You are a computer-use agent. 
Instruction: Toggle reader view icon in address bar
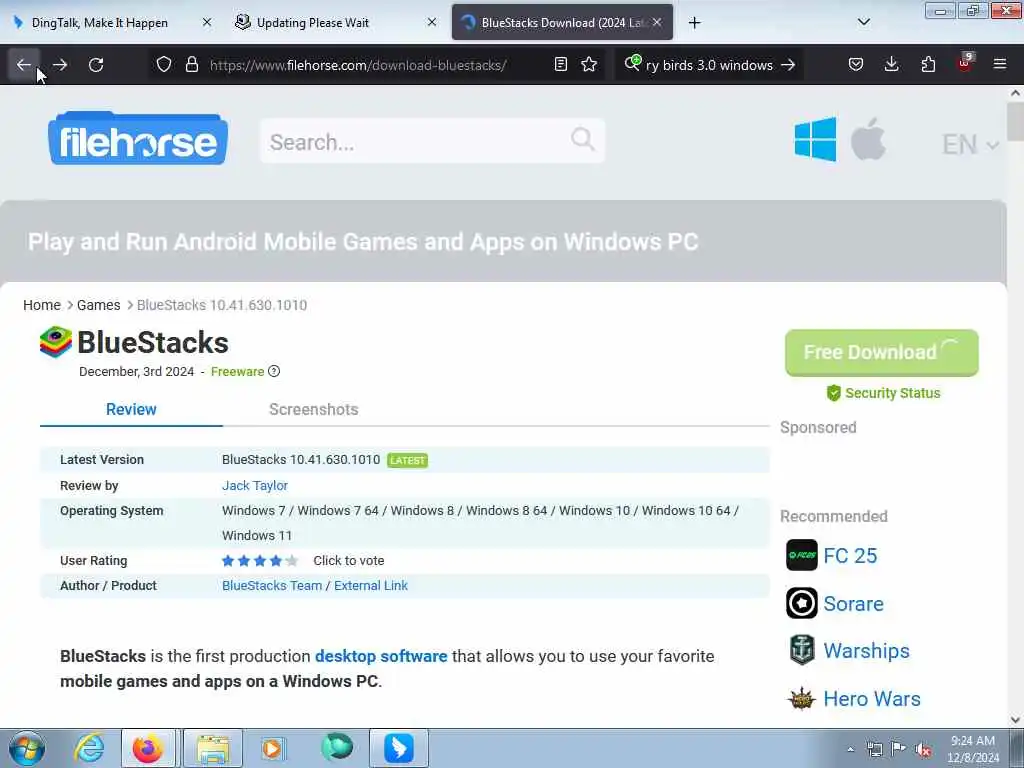pos(560,65)
